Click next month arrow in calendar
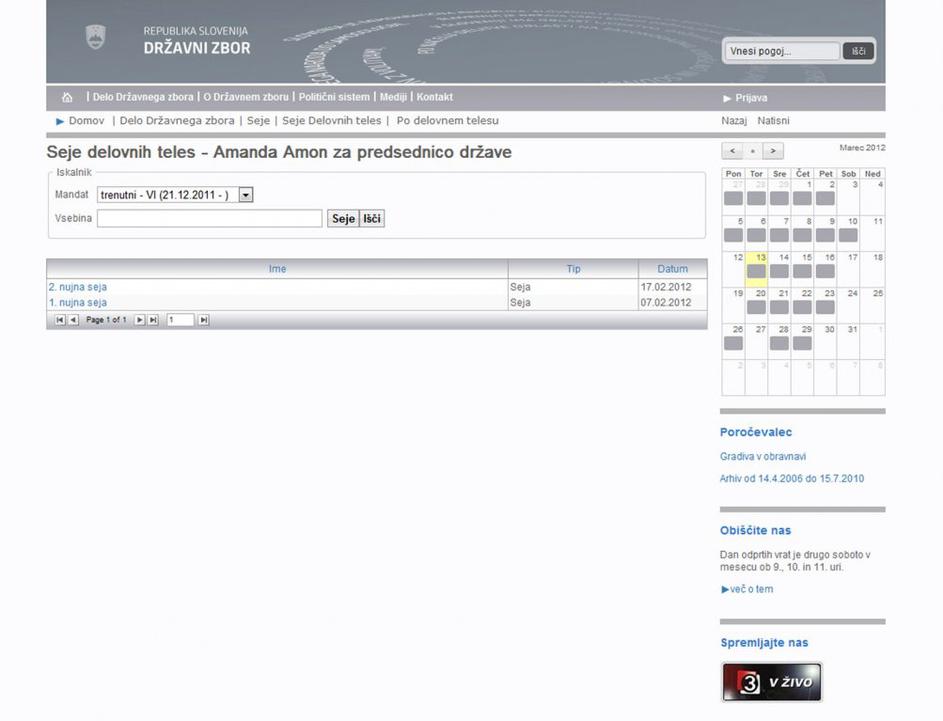This screenshot has width=943, height=721. click(773, 151)
